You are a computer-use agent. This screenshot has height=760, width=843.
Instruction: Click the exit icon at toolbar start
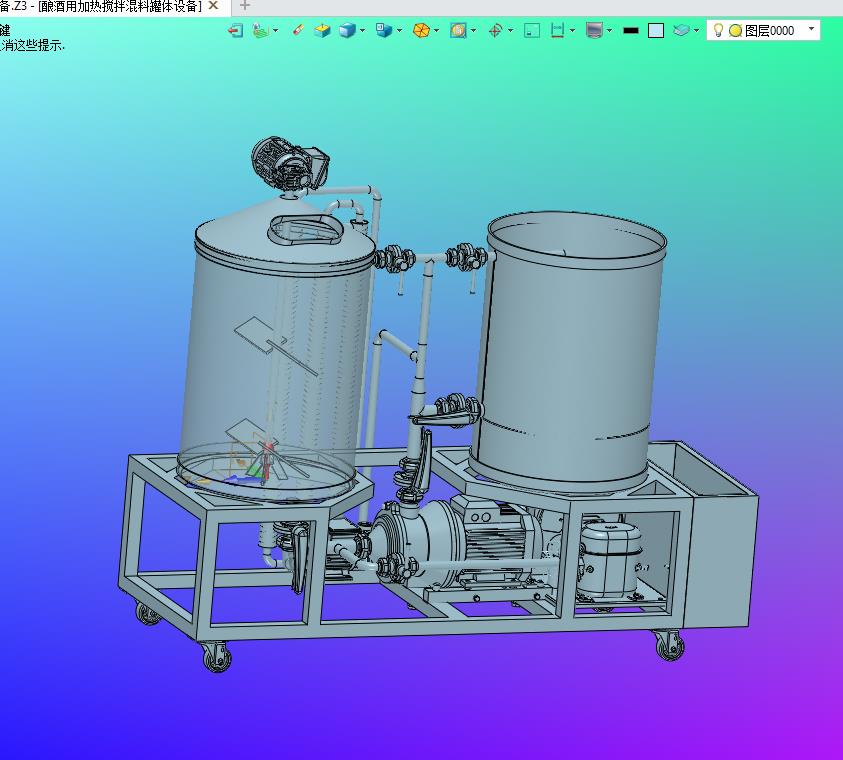pos(235,30)
